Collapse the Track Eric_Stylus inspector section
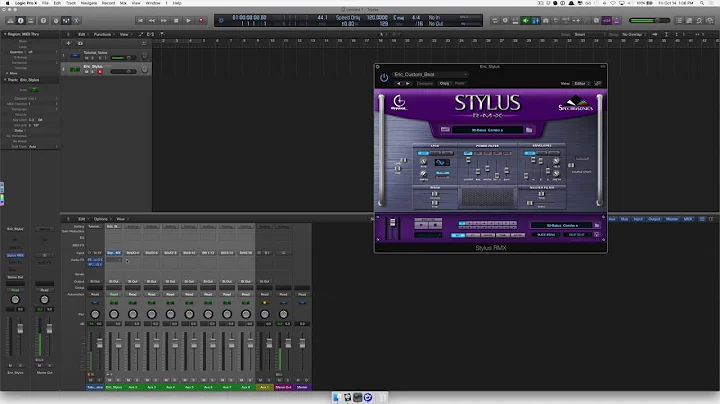This screenshot has height=404, width=720. click(x=5, y=80)
